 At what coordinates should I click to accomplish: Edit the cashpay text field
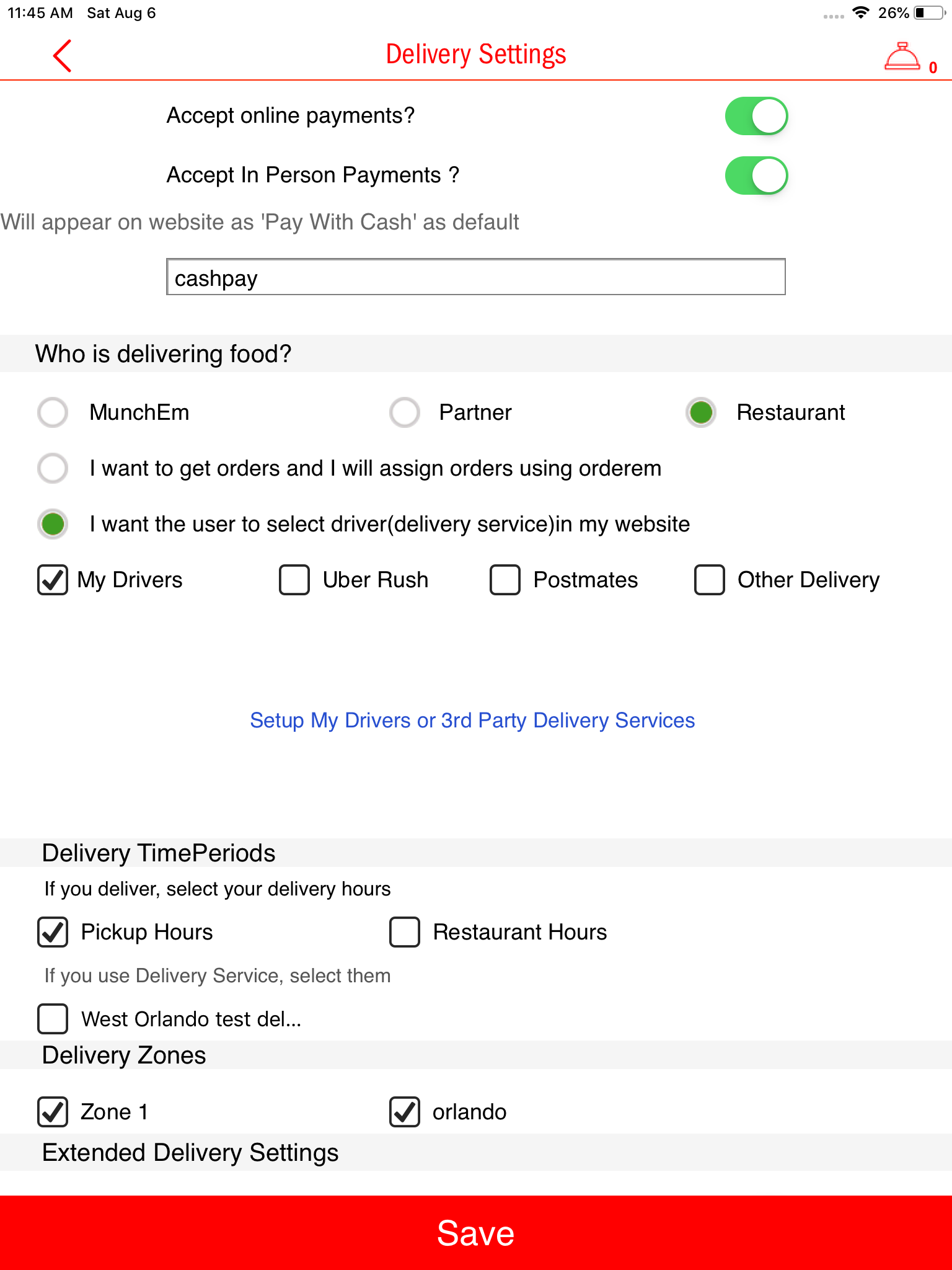point(475,277)
